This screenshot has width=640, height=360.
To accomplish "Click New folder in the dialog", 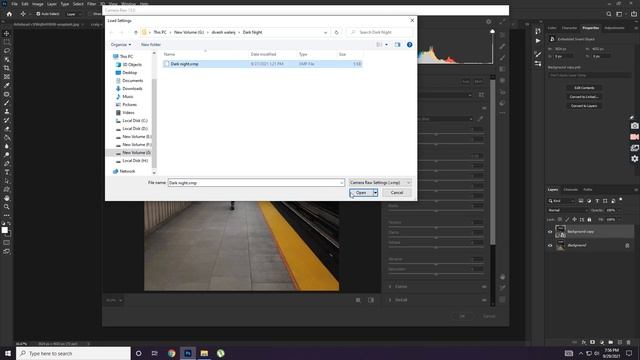I will pyautogui.click(x=151, y=44).
